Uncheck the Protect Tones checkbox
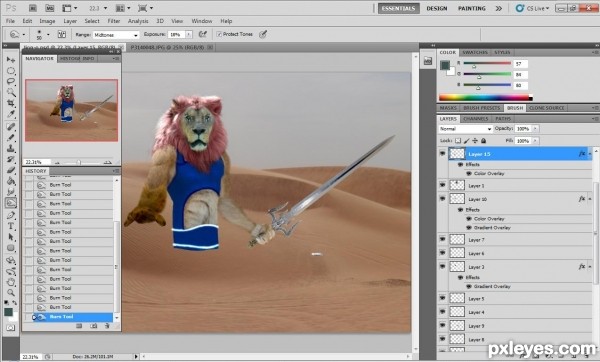This screenshot has width=600, height=362. tap(219, 34)
